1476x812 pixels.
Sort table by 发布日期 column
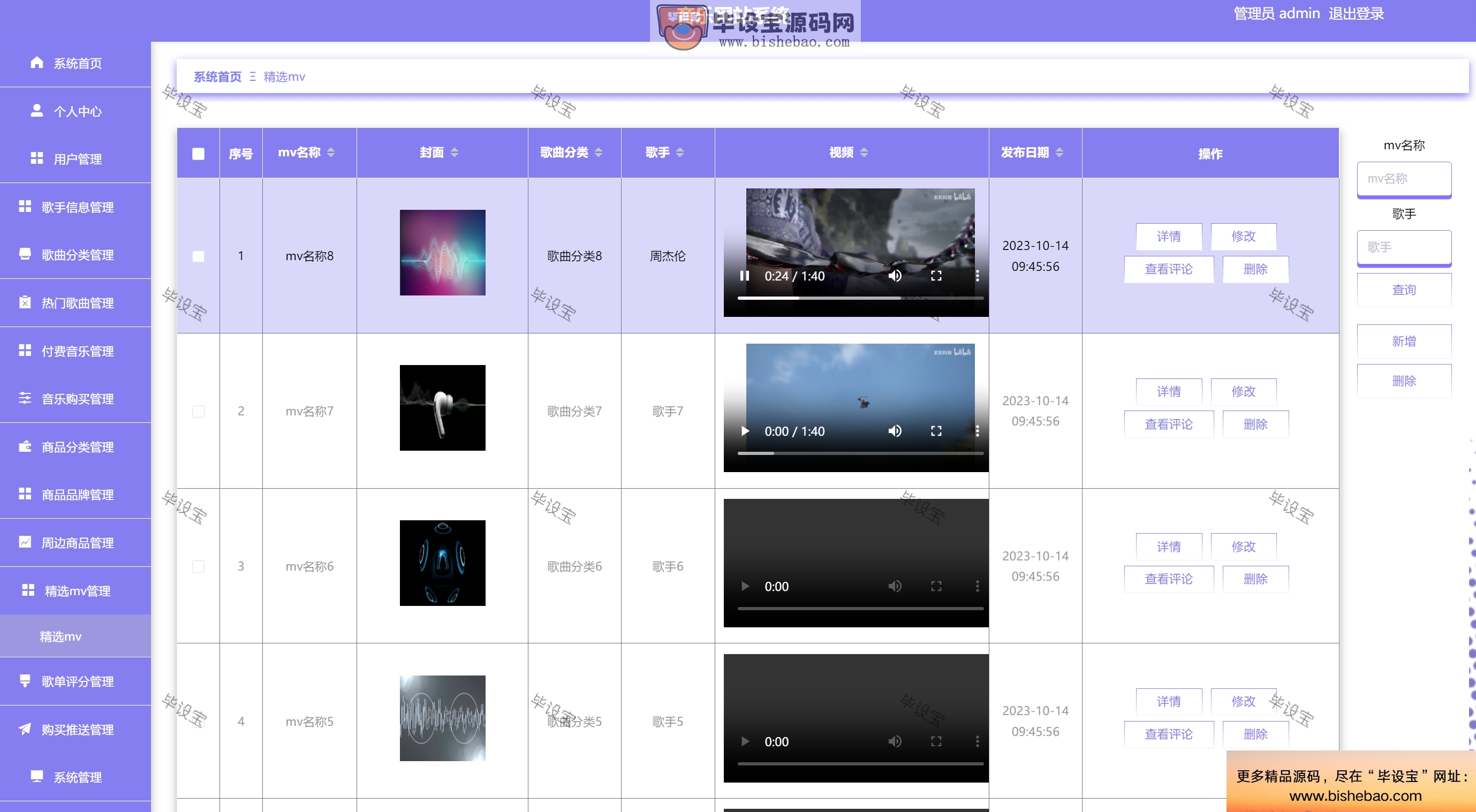point(1059,153)
